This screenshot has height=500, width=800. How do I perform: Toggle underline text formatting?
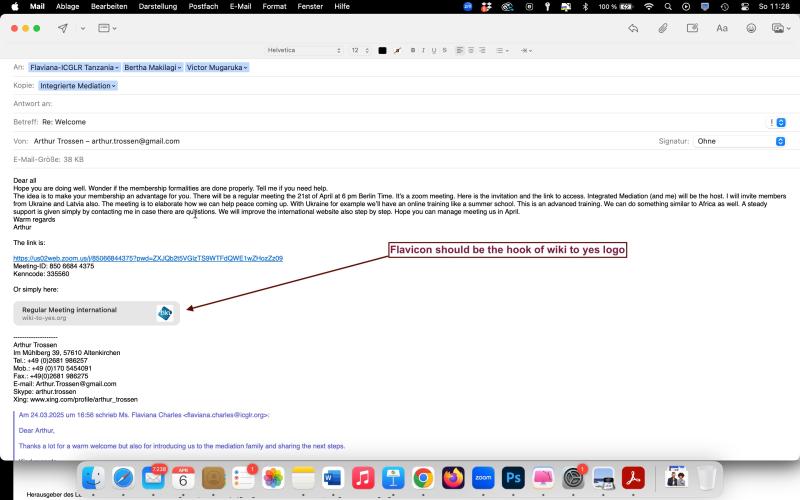click(434, 50)
